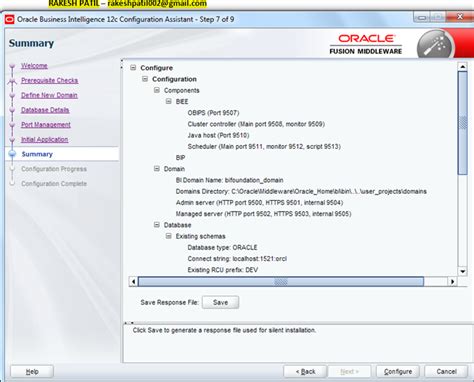Collapse the Database tree node
Viewport: 474px width, 382px height.
point(157,225)
